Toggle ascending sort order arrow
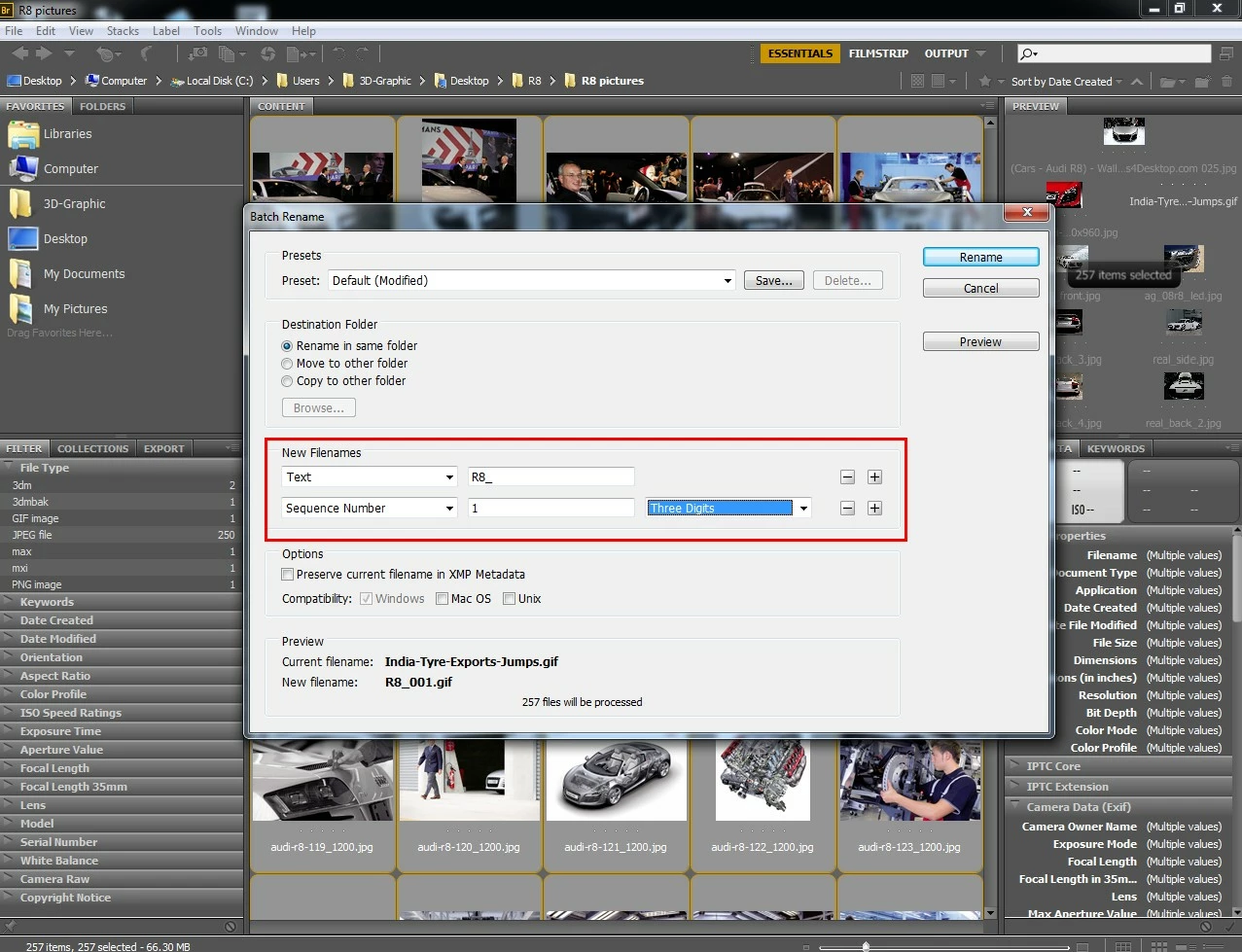This screenshot has height=952, width=1242. (x=1136, y=81)
